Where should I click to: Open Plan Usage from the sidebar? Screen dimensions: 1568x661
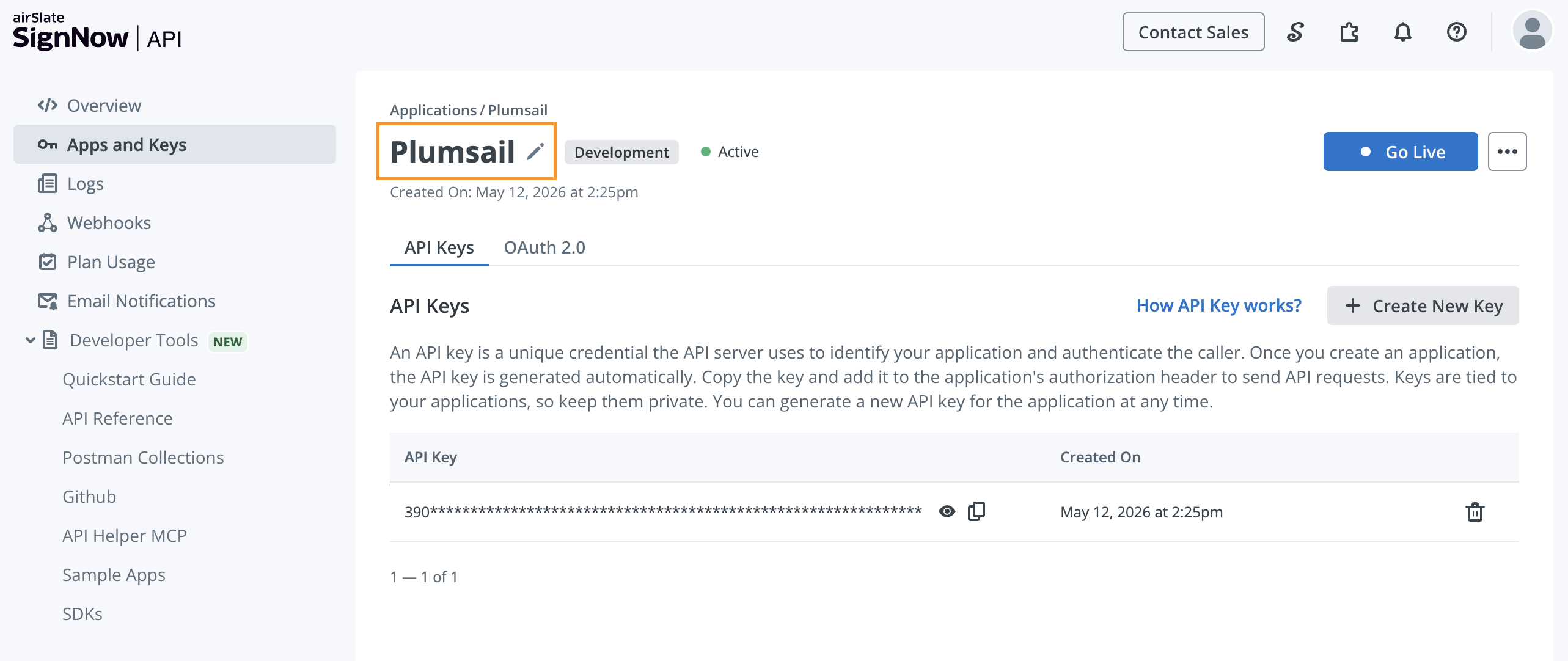tap(175, 262)
